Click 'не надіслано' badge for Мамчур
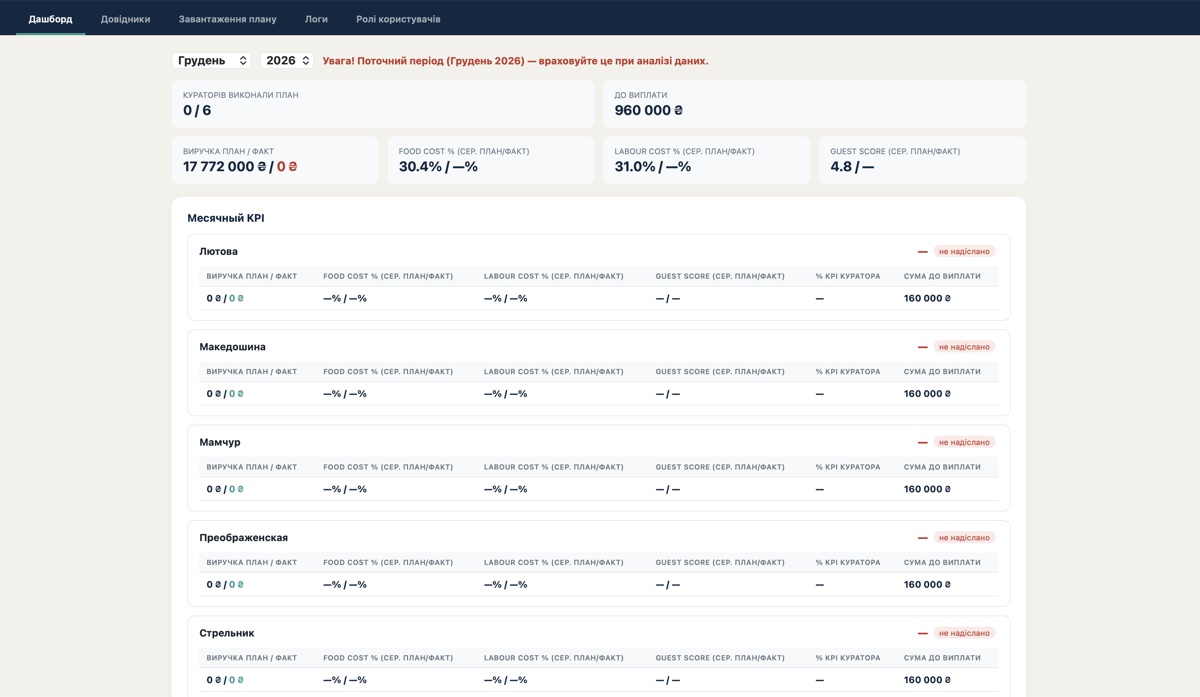This screenshot has height=697, width=1200. [964, 442]
